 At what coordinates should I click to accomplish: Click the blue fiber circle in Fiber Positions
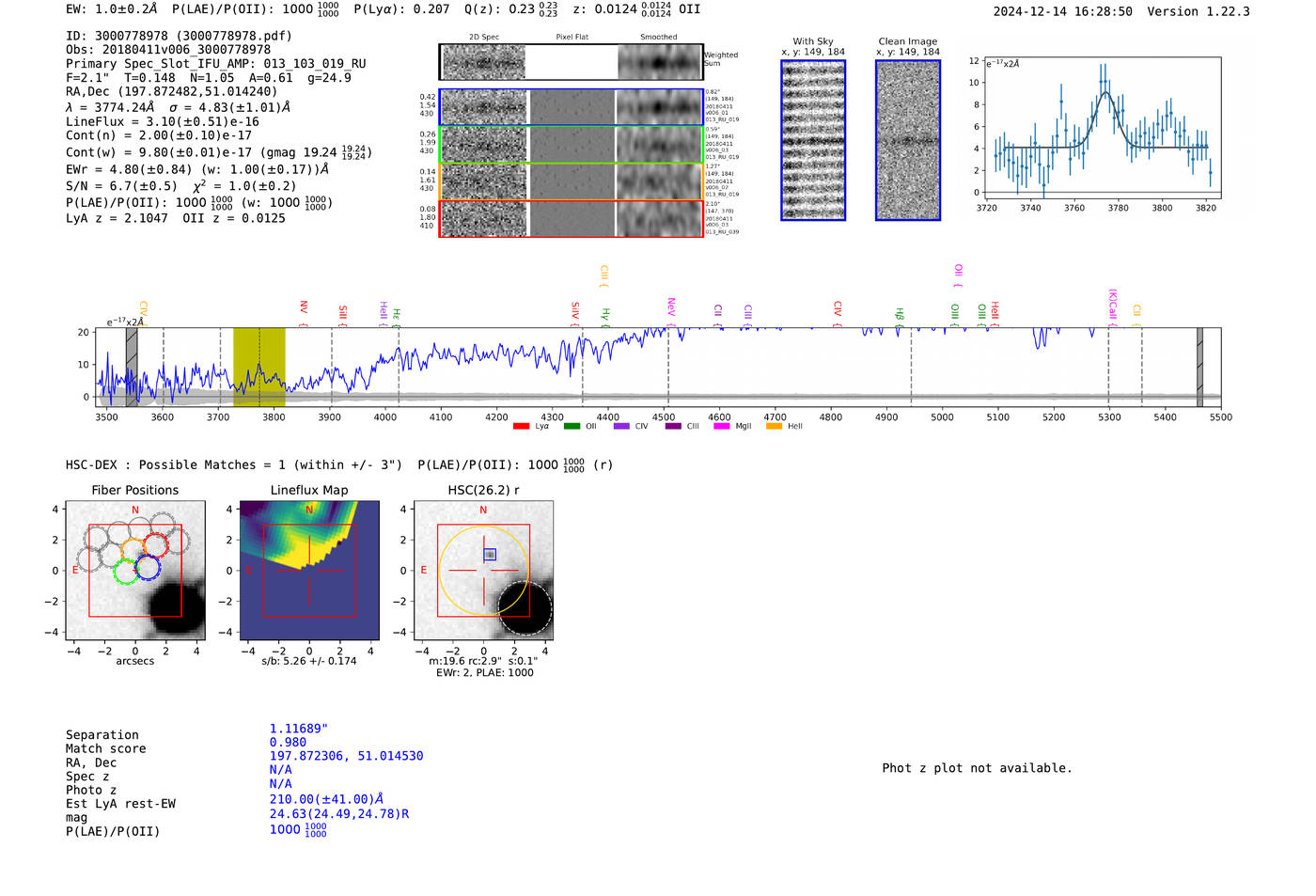tap(148, 567)
